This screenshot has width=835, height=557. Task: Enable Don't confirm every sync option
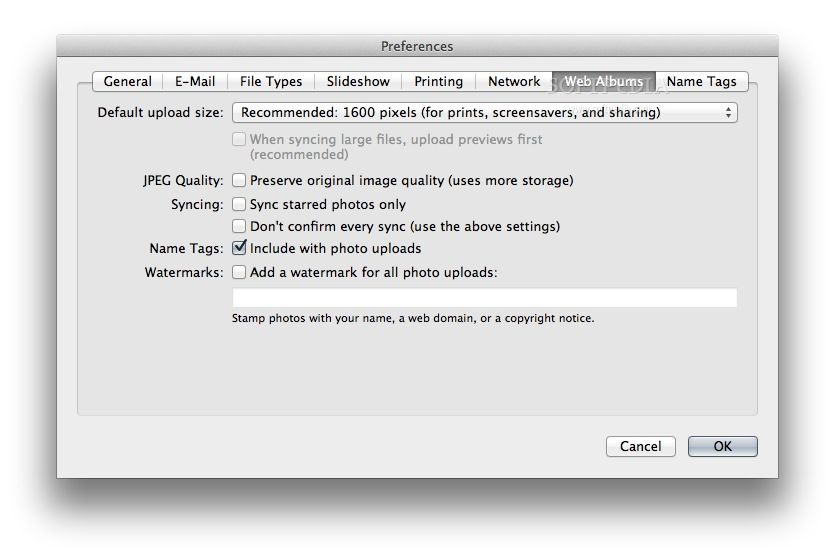[x=239, y=226]
